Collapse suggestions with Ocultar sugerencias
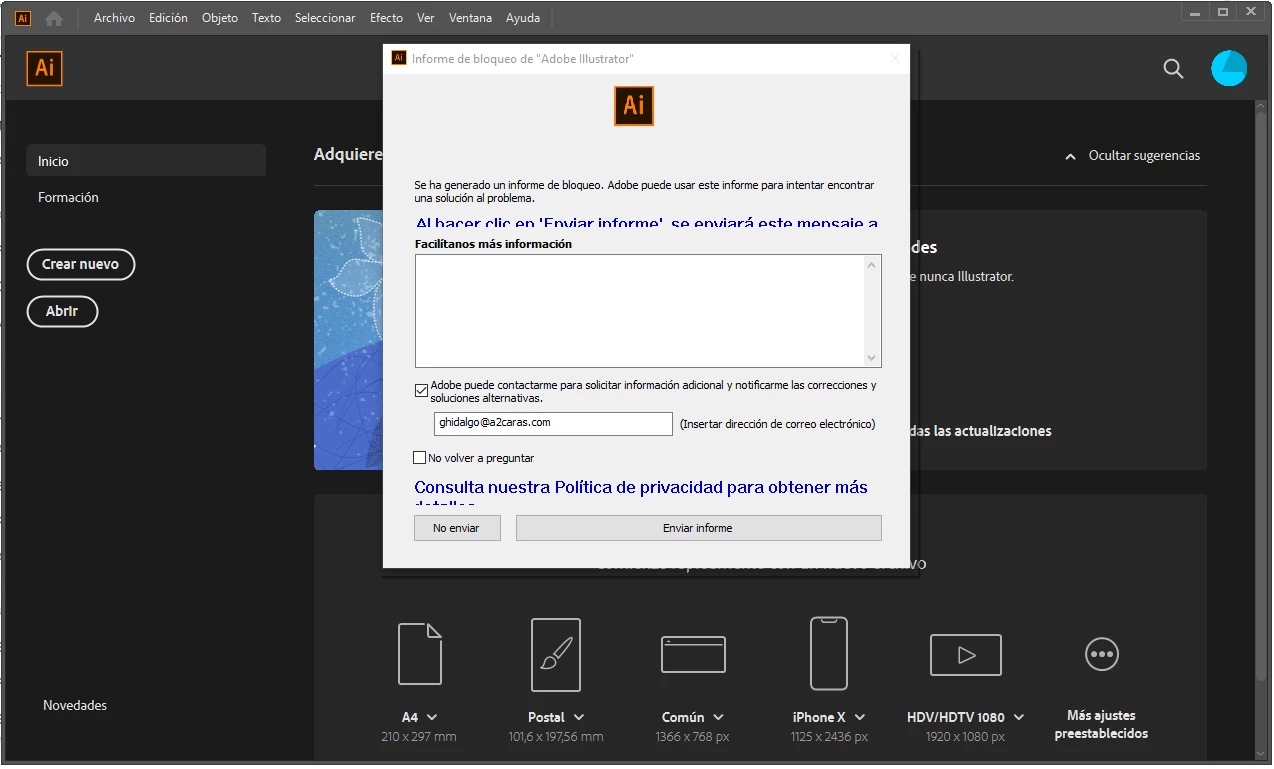1274x769 pixels. pos(1133,156)
